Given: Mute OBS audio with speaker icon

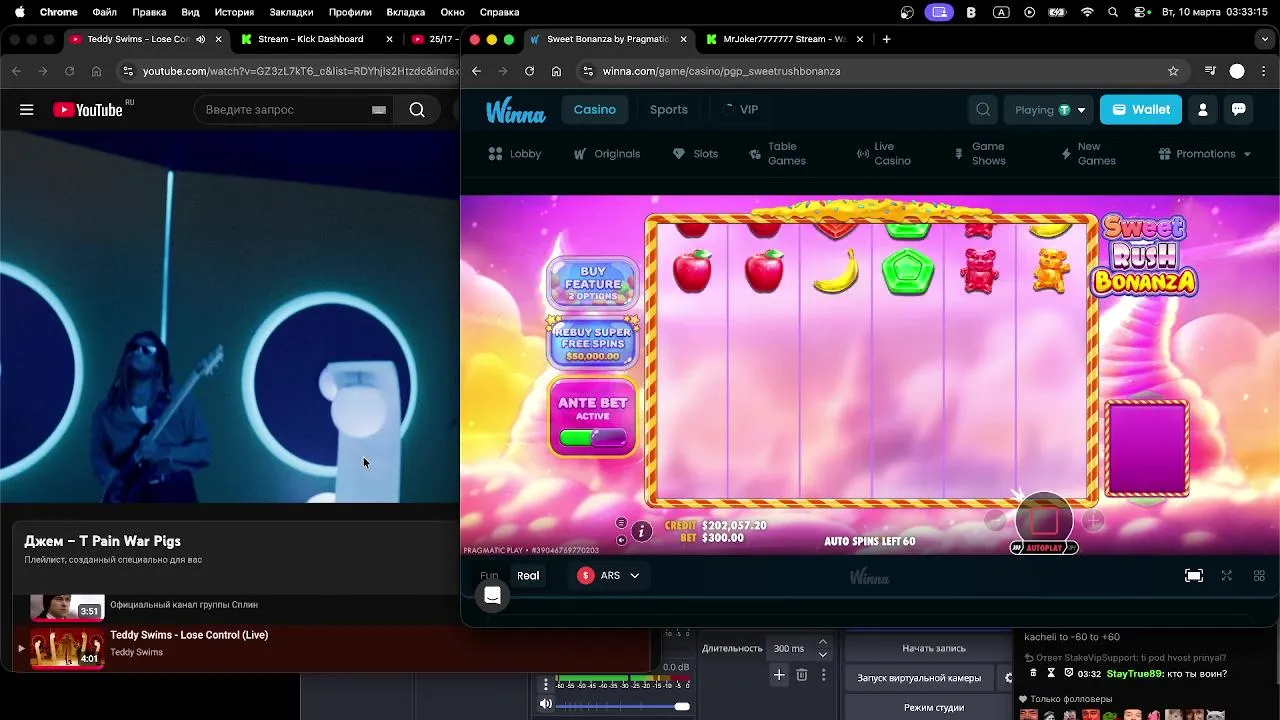Looking at the screenshot, I should click(546, 705).
